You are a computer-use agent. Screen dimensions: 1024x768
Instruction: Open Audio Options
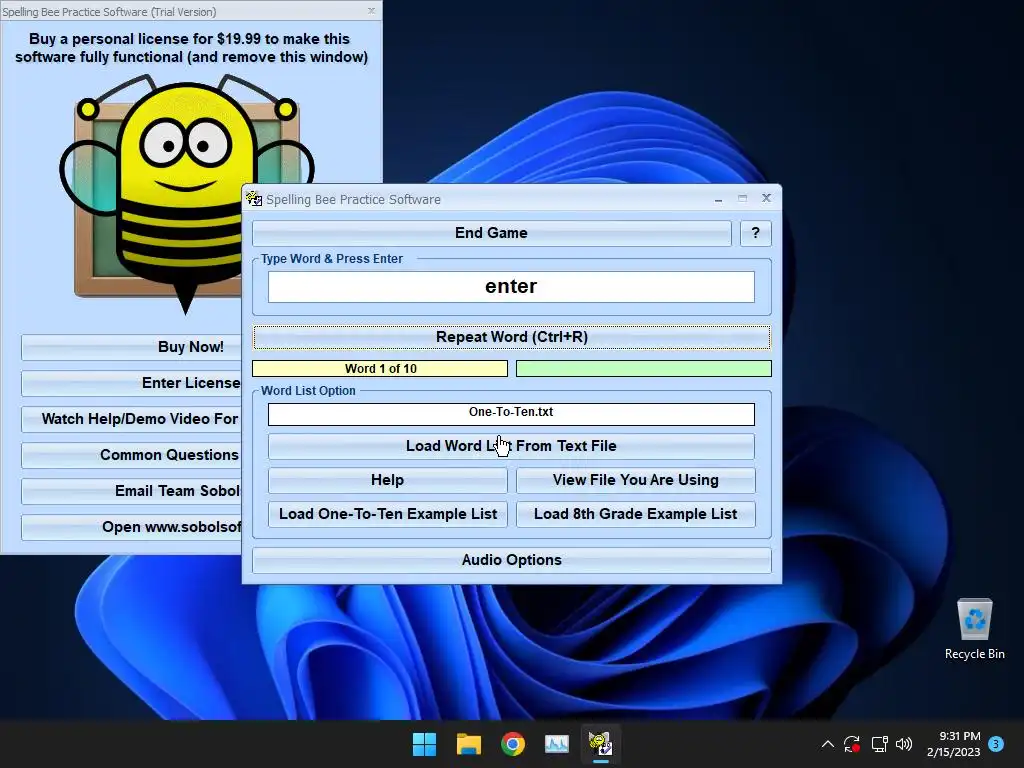[511, 560]
